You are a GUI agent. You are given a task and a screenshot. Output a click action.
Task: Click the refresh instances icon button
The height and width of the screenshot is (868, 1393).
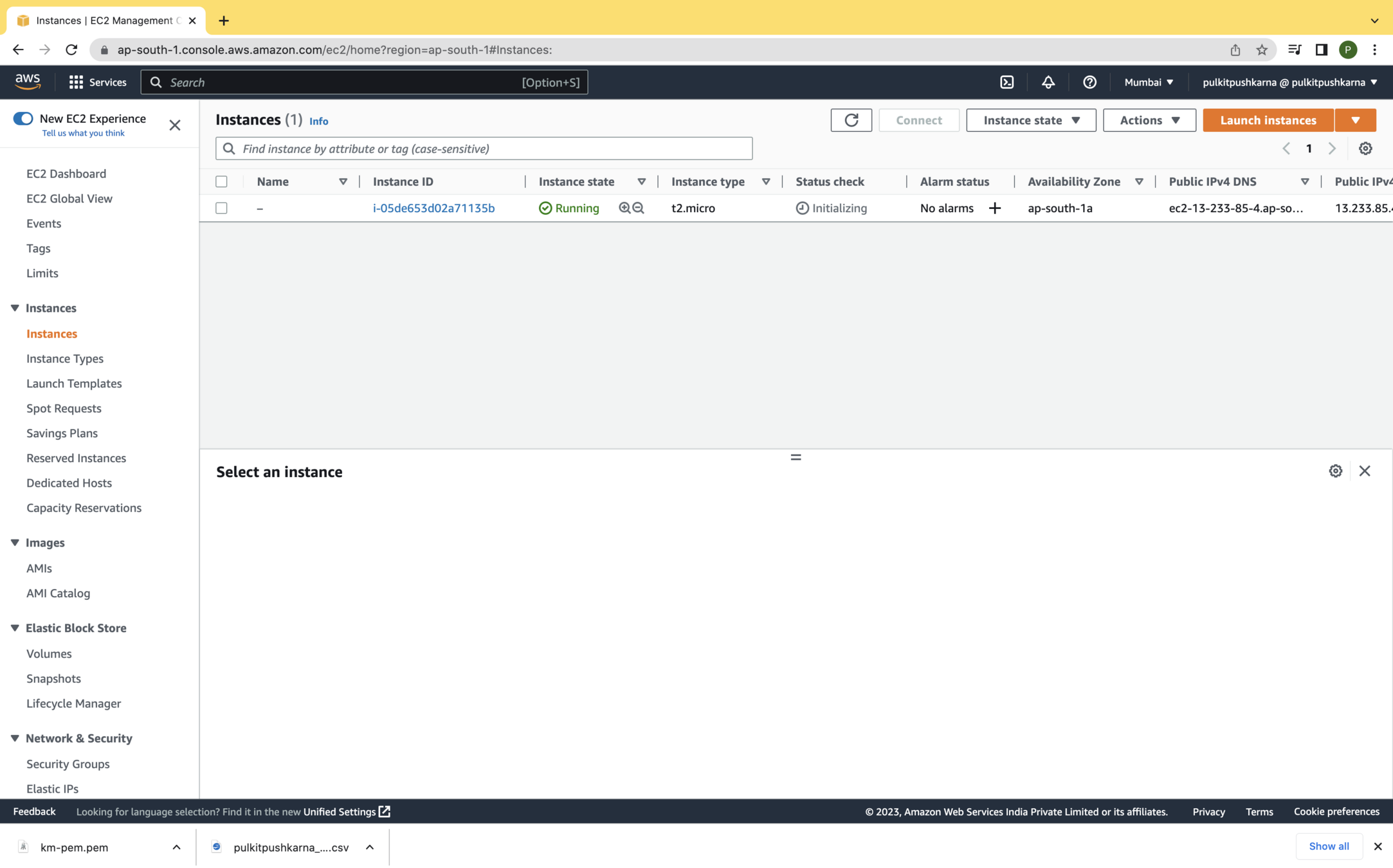click(851, 120)
